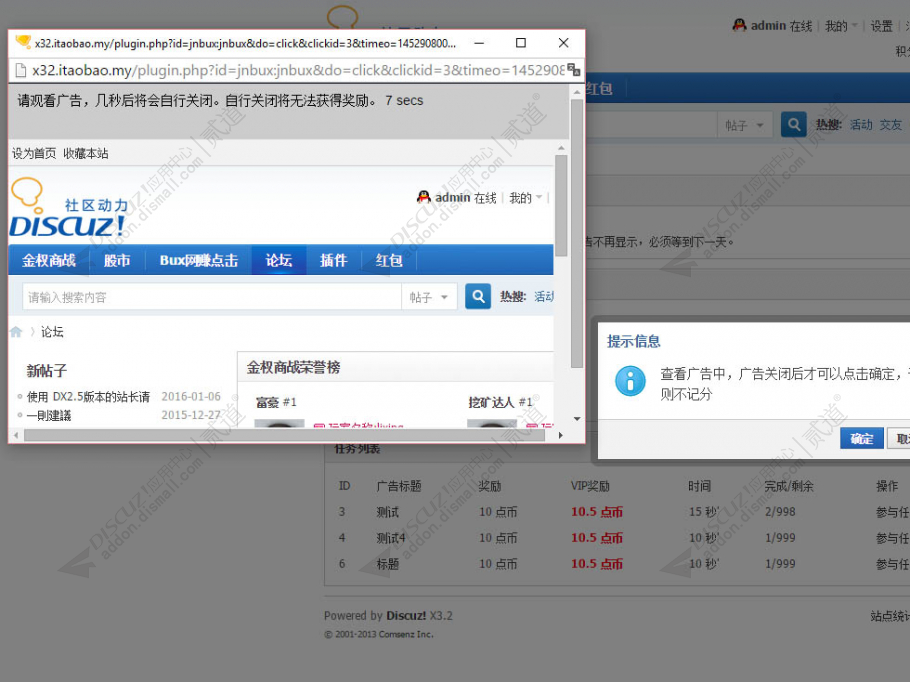Click the popup window favicon in title bar

point(23,42)
